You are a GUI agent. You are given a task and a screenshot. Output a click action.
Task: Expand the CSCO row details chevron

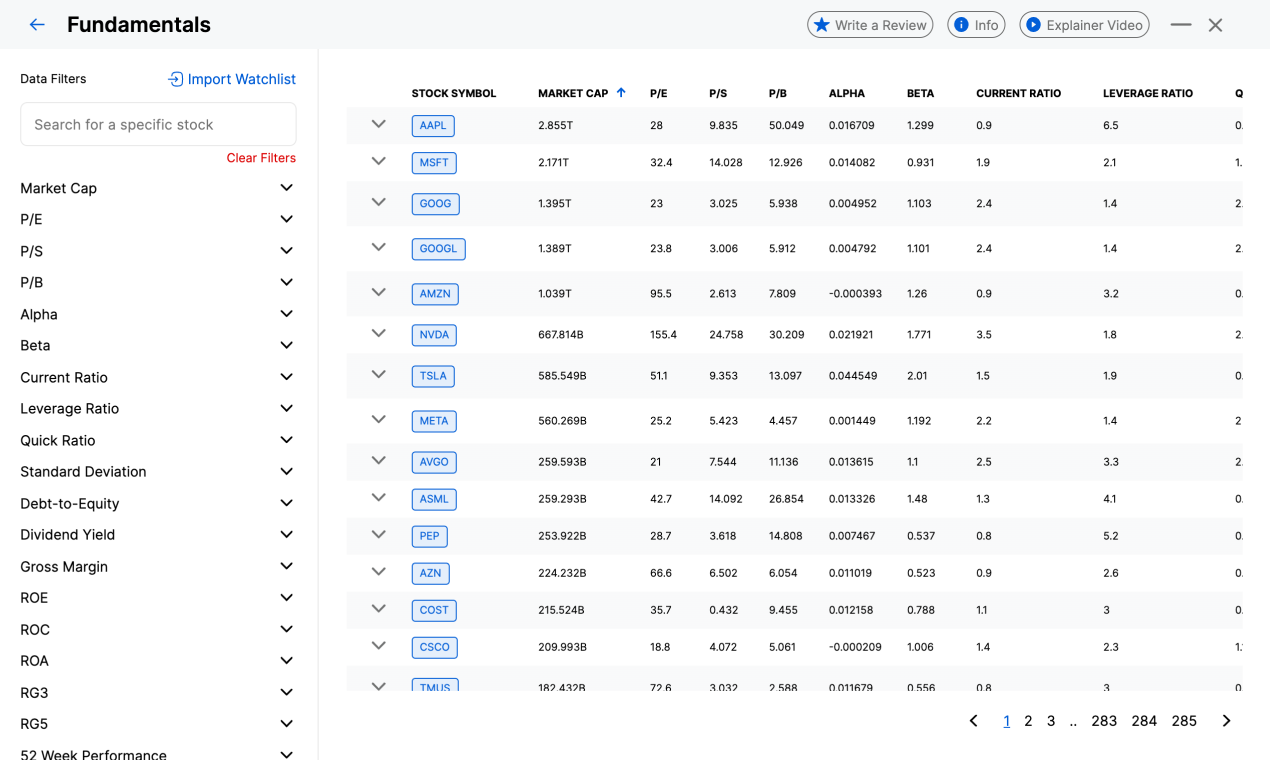378,645
